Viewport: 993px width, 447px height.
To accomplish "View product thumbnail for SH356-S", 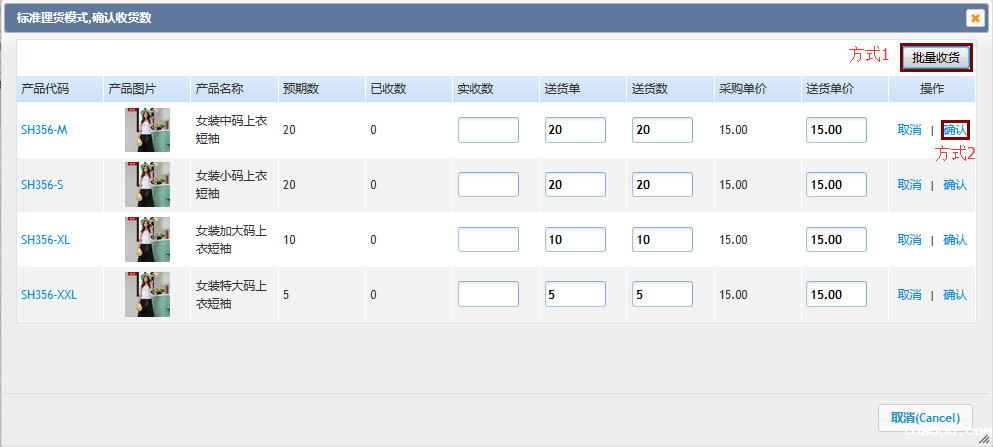I will [x=147, y=185].
